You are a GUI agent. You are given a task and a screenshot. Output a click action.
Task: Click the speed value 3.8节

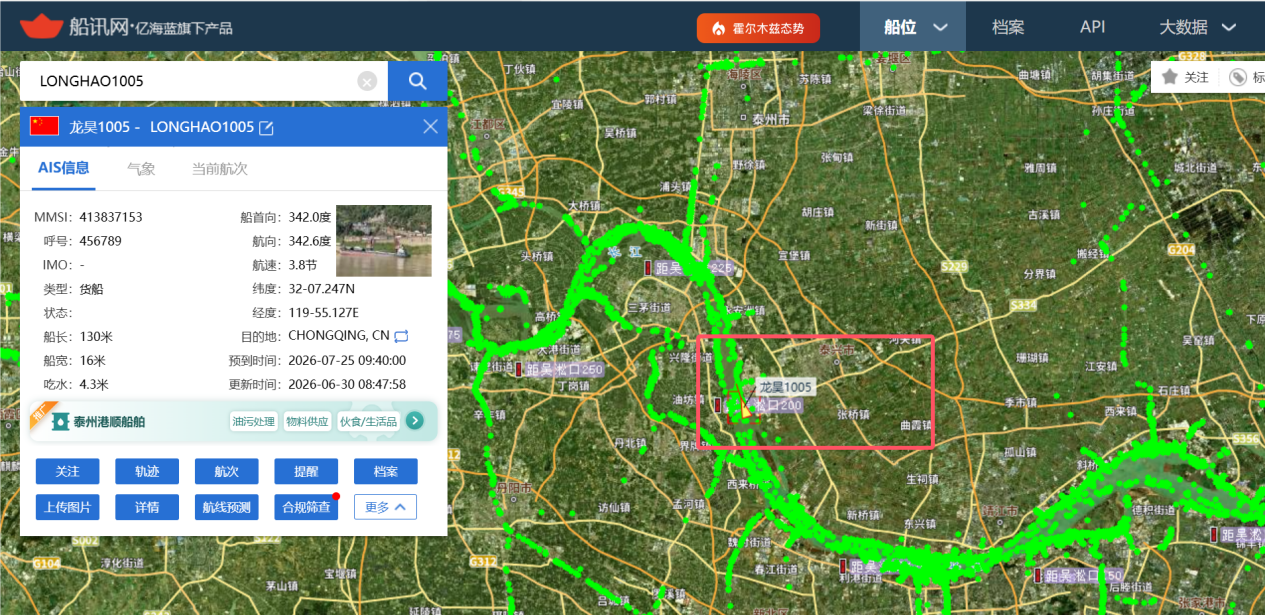tap(302, 265)
